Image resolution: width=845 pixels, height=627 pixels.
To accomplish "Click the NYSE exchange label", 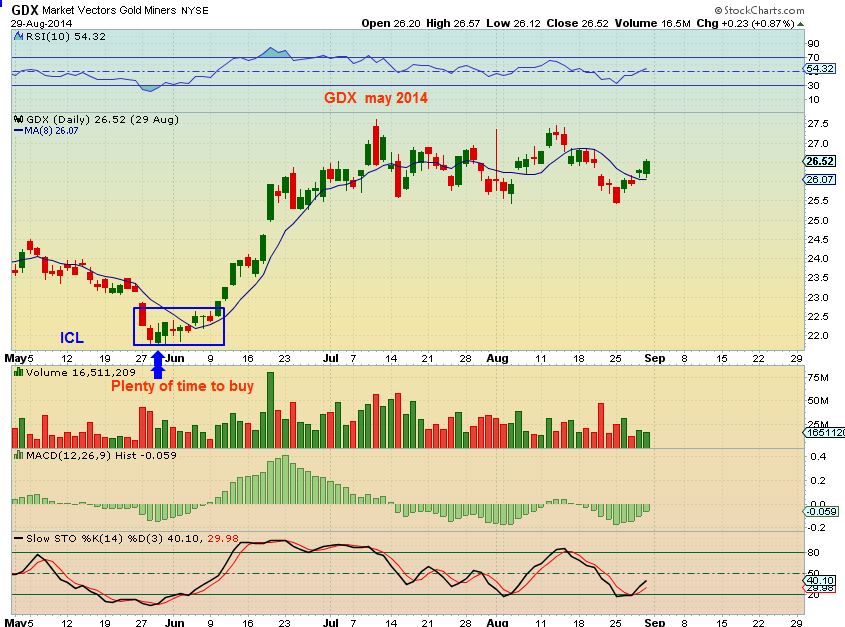I will (x=195, y=10).
